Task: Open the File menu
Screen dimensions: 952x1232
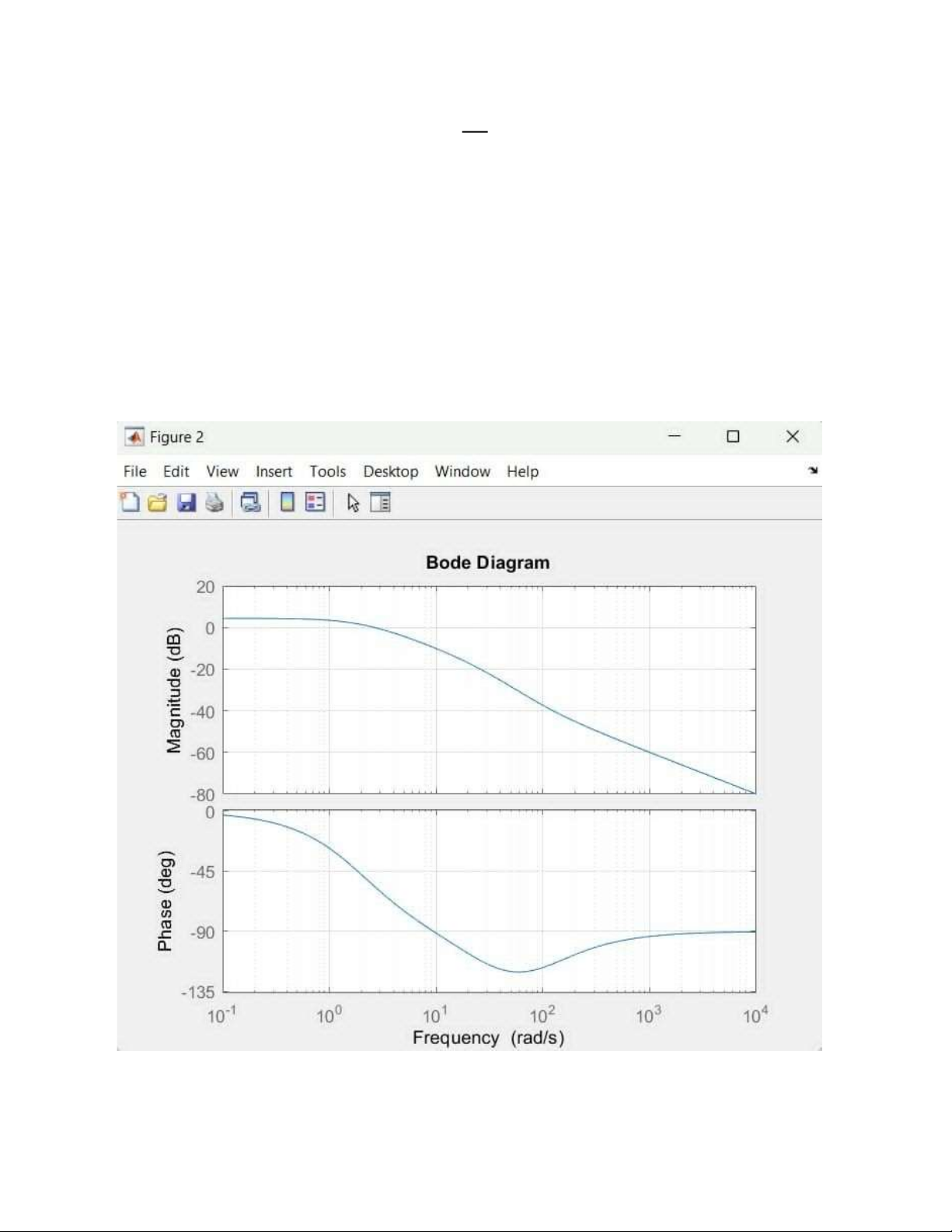Action: click(x=134, y=472)
